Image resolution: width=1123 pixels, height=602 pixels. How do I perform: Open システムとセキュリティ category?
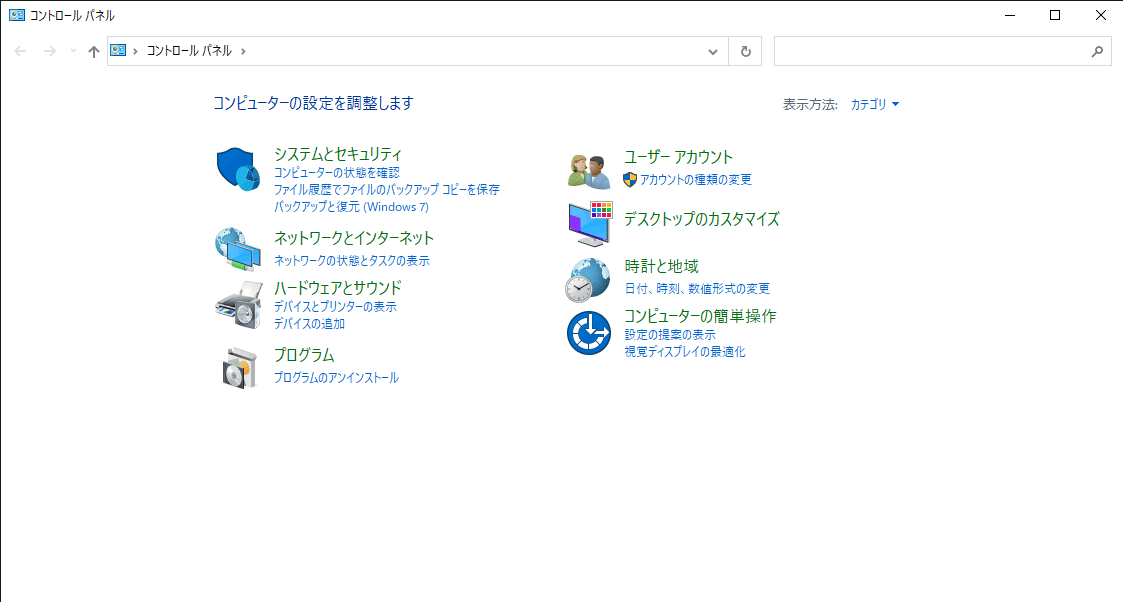tap(338, 154)
